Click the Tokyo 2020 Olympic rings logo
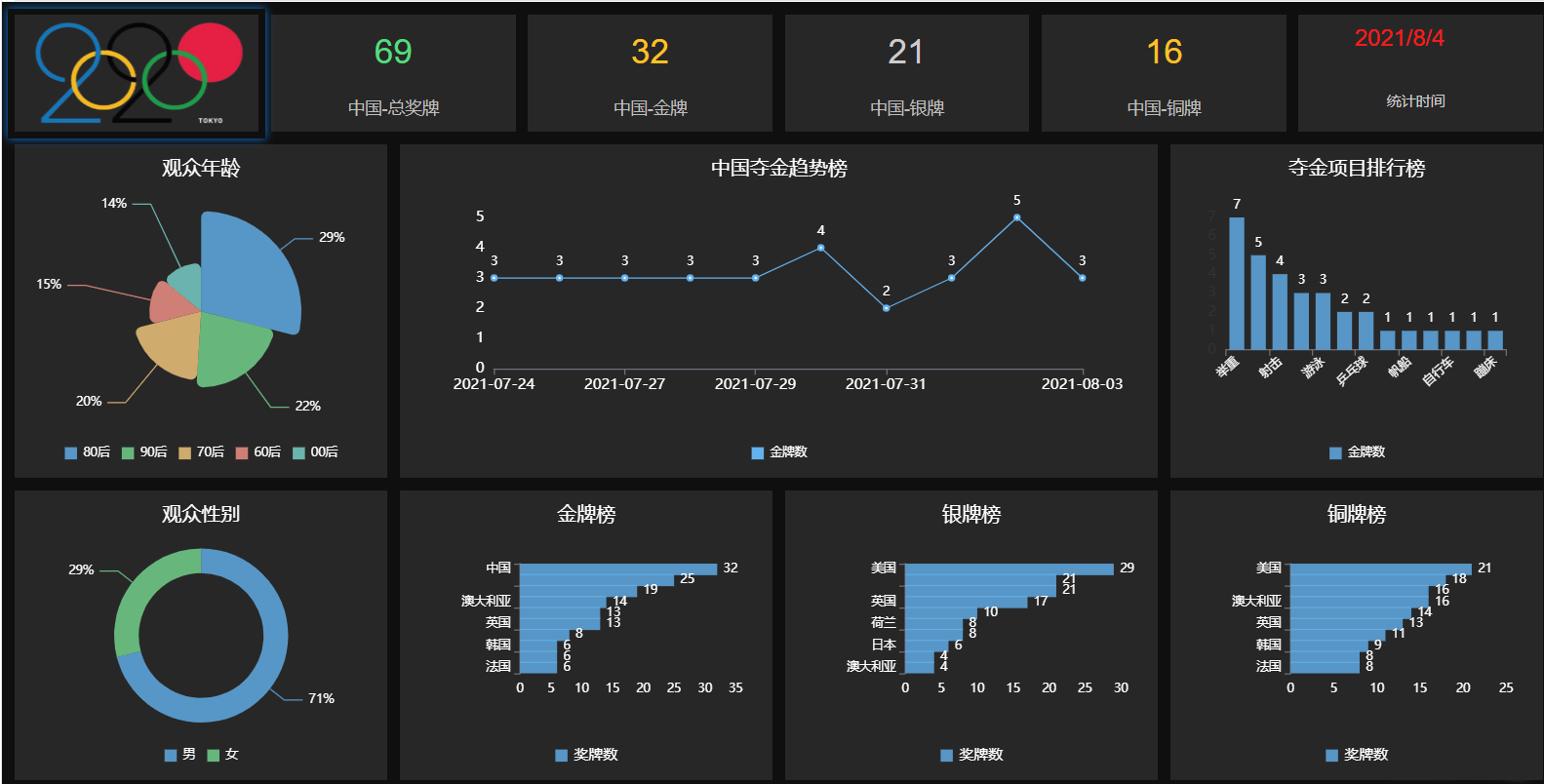The image size is (1544, 784). [137, 74]
